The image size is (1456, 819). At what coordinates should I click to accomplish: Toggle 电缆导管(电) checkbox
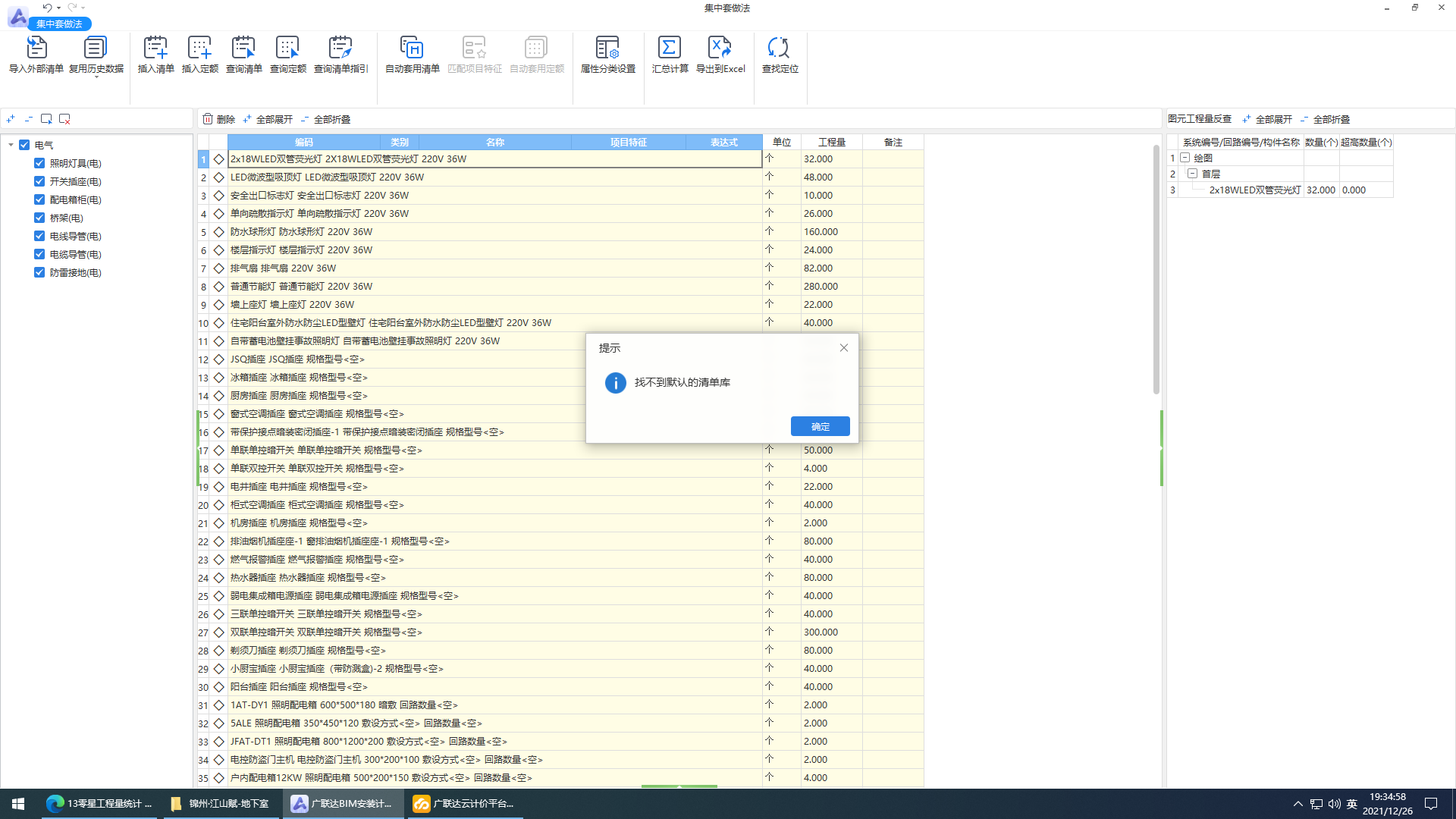(39, 254)
